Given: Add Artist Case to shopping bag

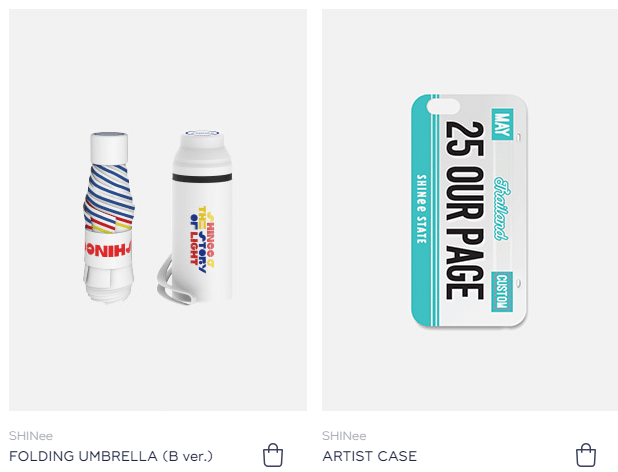Looking at the screenshot, I should click(586, 455).
